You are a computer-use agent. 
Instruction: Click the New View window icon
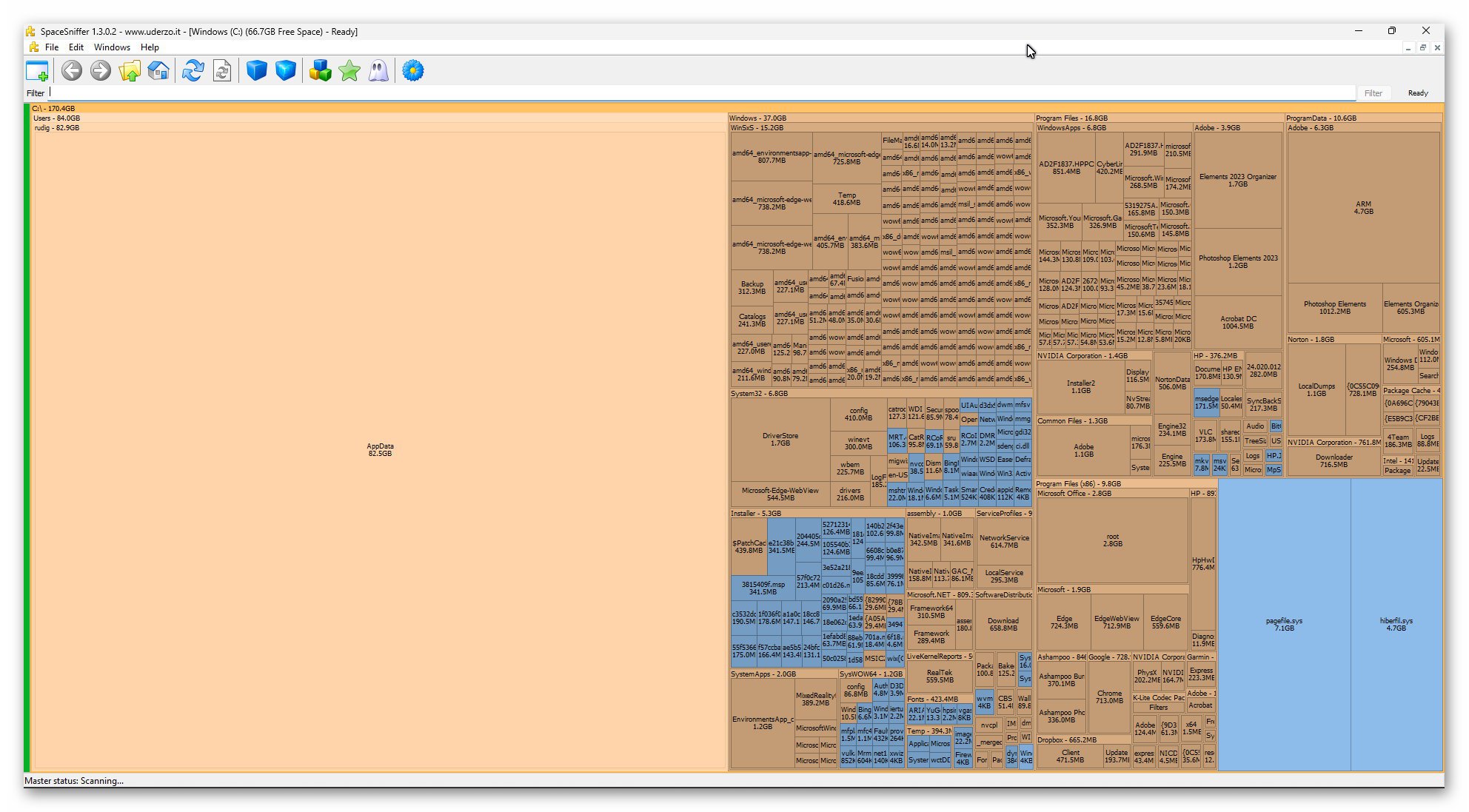[x=37, y=71]
